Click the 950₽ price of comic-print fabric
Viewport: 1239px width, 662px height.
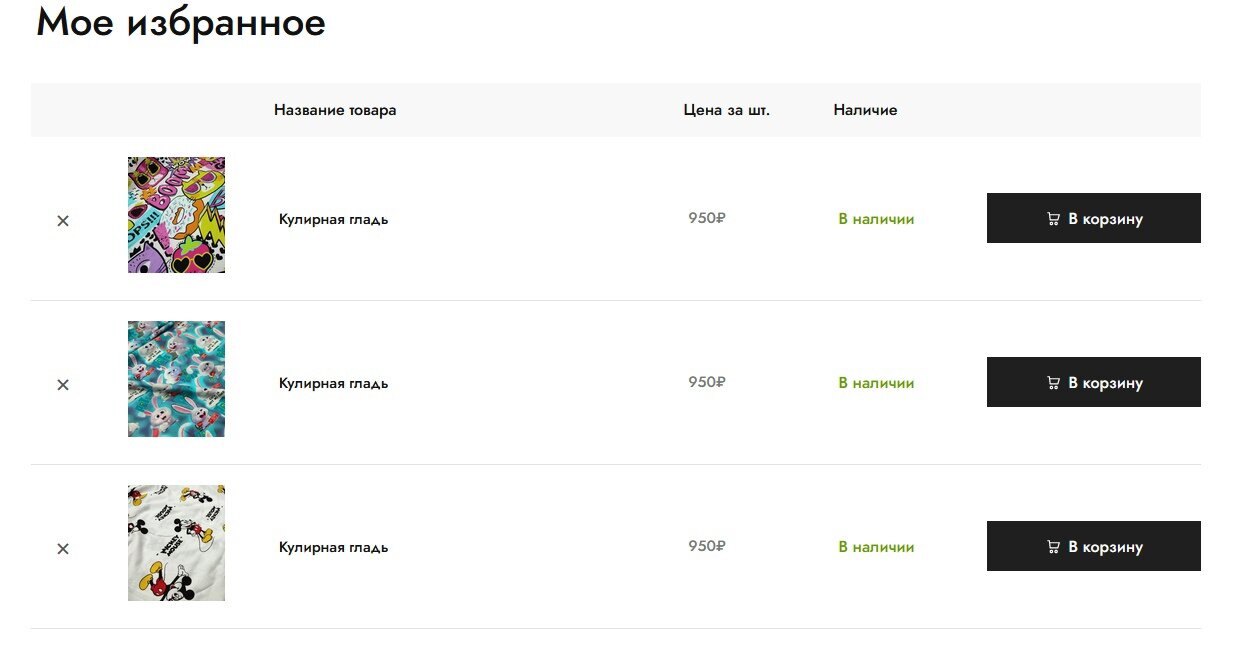click(706, 218)
